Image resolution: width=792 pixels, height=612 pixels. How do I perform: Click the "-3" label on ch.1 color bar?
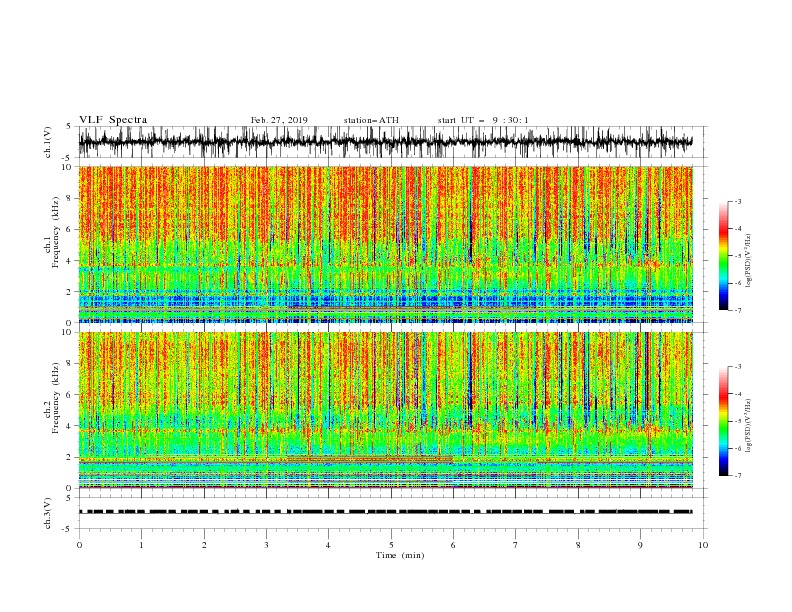[x=738, y=201]
